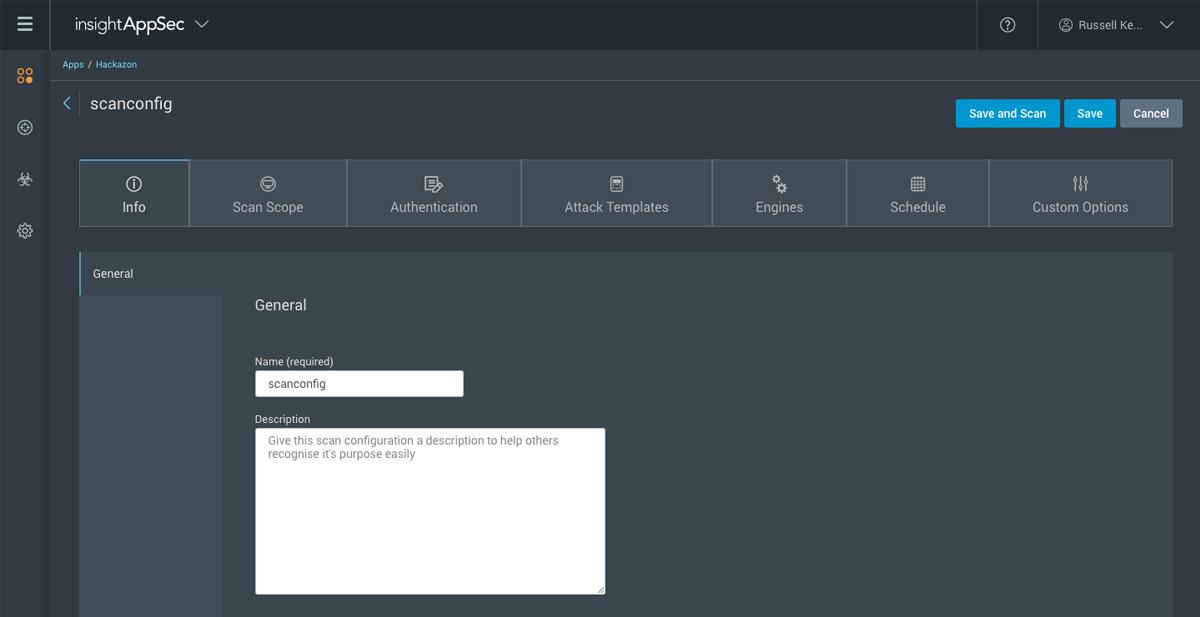Open the Apps dashboard sidebar icon

[x=25, y=76]
